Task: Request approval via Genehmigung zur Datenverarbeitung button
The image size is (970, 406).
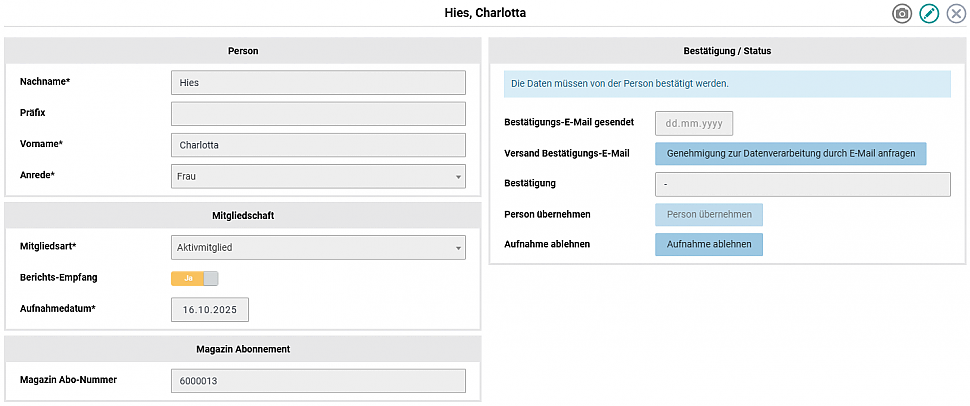Action: [790, 153]
